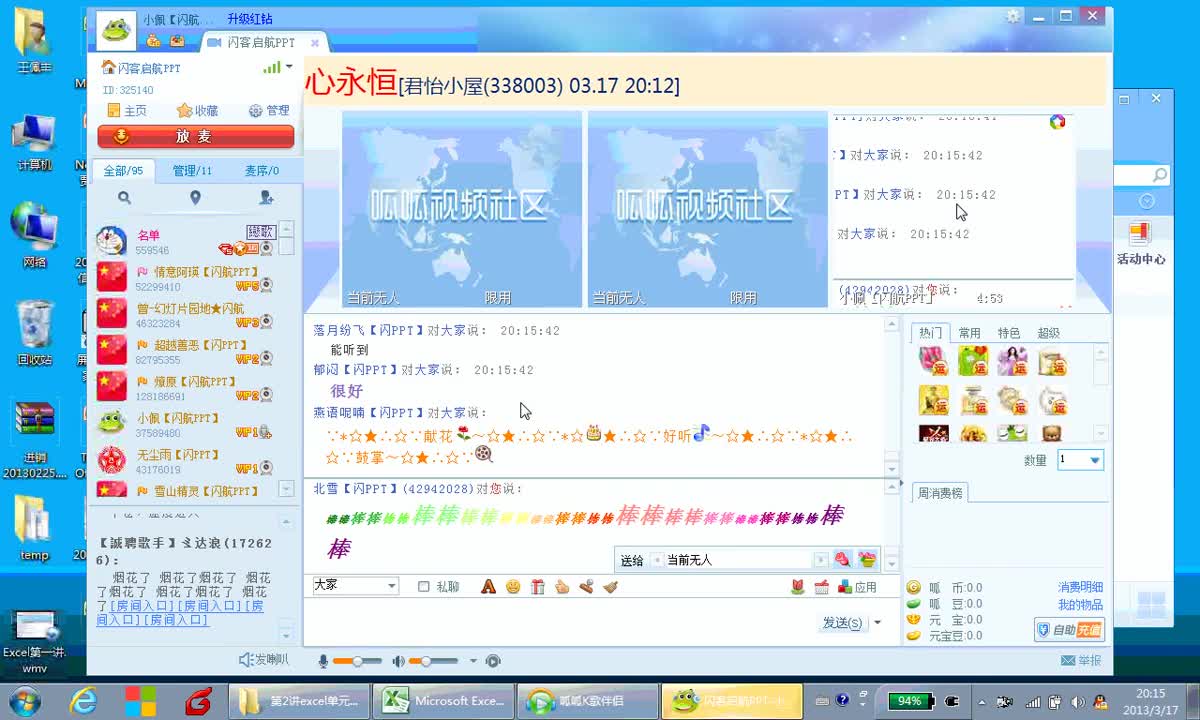Expand the audio settings arrow beside the speaker slider
This screenshot has width=1200, height=720.
tap(474, 661)
